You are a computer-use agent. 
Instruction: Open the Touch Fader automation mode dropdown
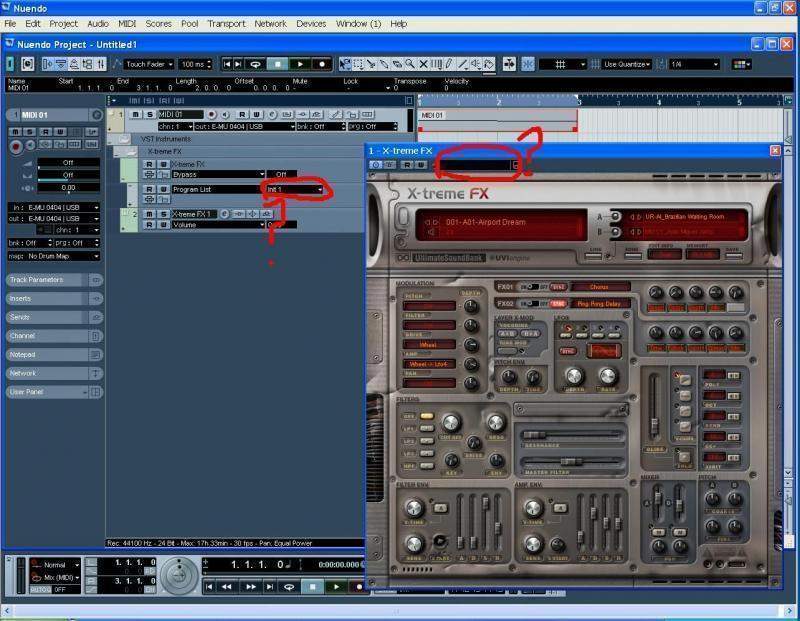click(x=148, y=64)
